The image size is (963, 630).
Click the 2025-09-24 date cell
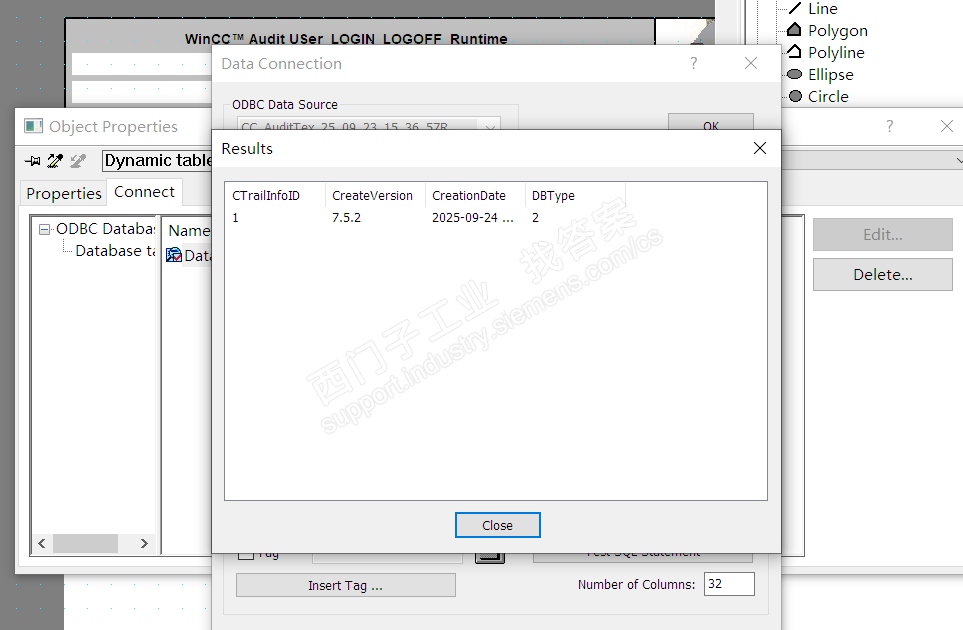[x=472, y=217]
